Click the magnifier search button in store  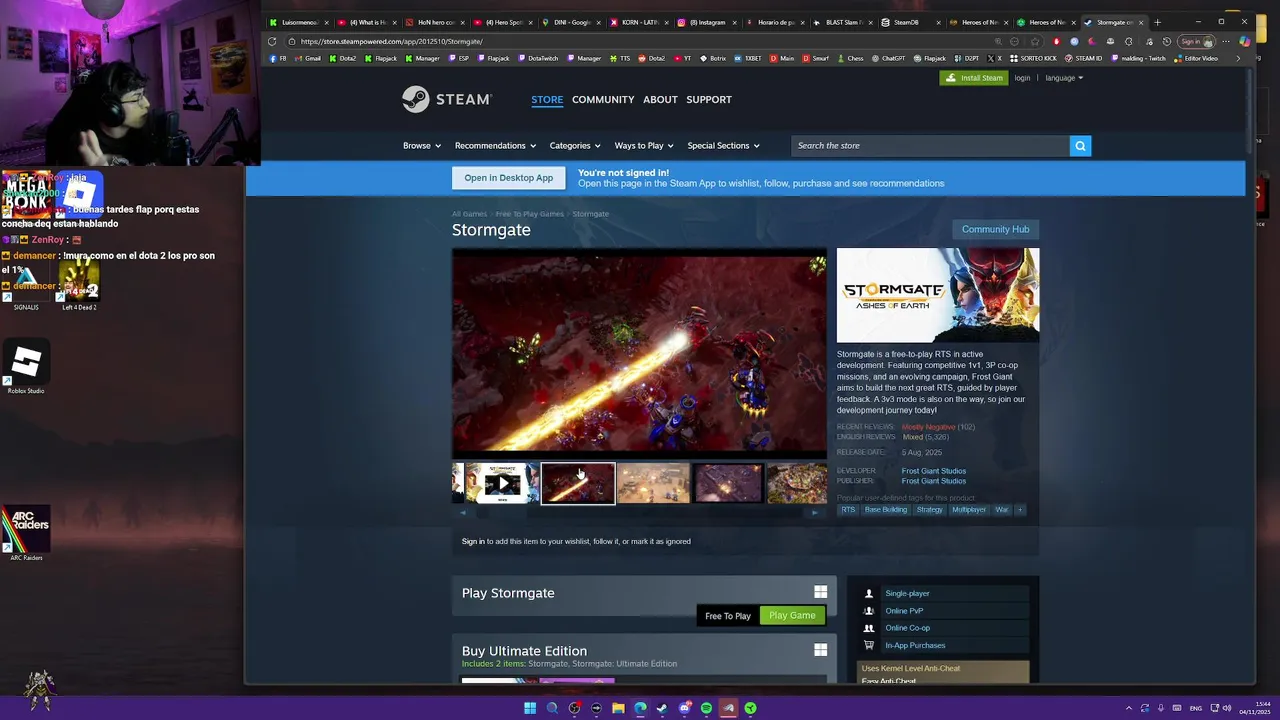[x=1080, y=146]
